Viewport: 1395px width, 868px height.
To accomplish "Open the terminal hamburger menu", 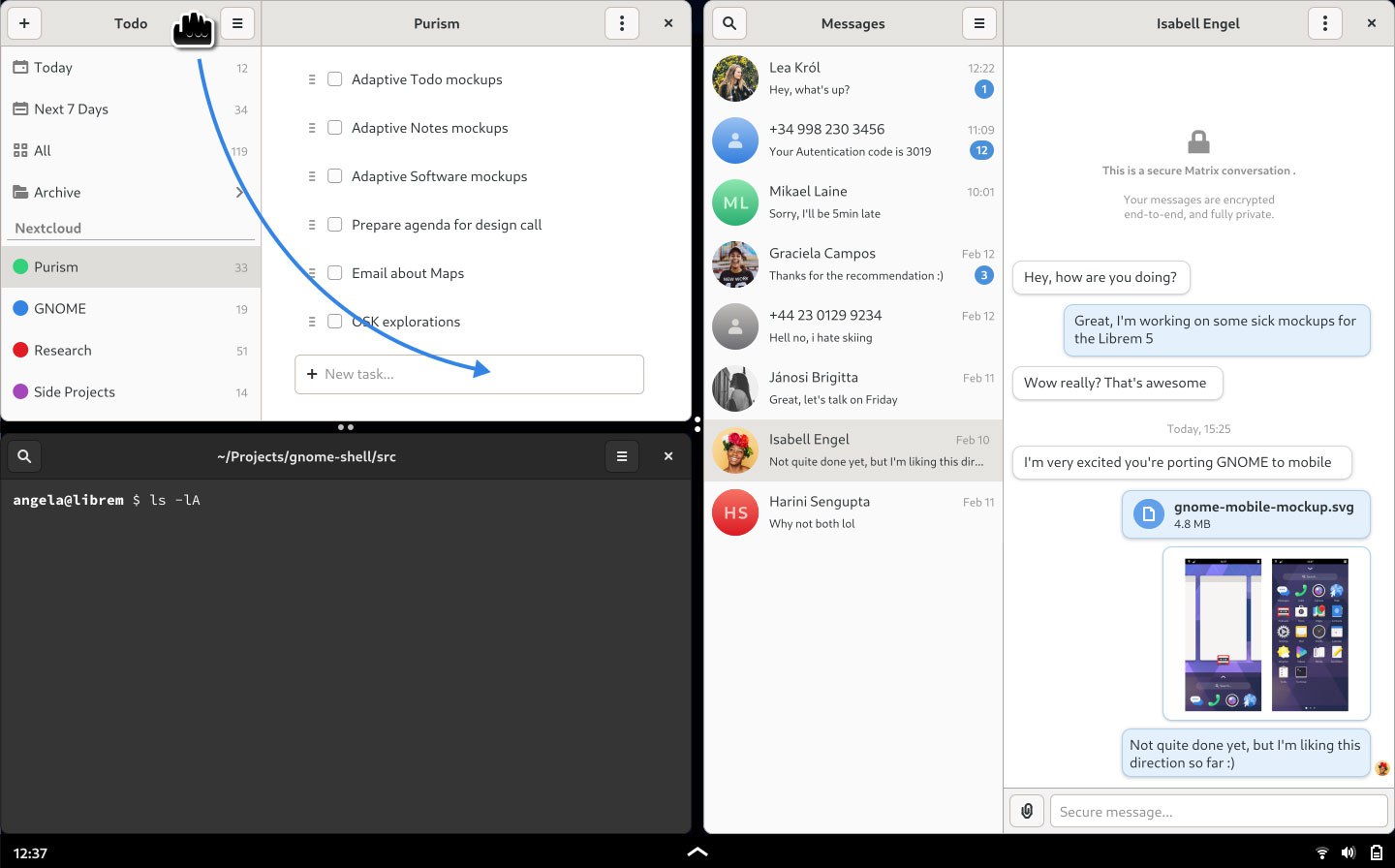I will coord(622,456).
